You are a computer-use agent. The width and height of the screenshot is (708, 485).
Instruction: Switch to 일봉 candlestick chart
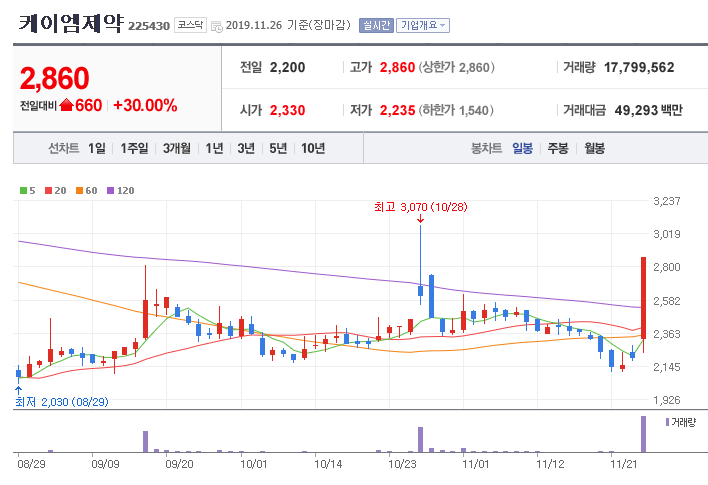pos(522,148)
